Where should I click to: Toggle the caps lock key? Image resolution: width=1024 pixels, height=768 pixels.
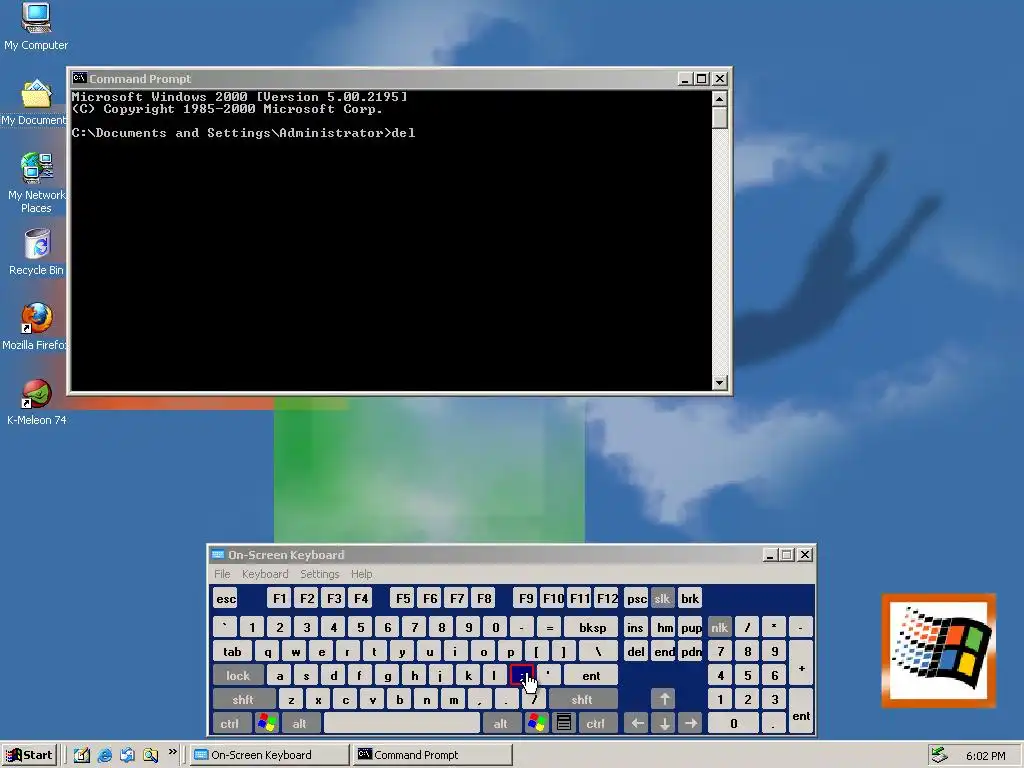[x=238, y=676]
